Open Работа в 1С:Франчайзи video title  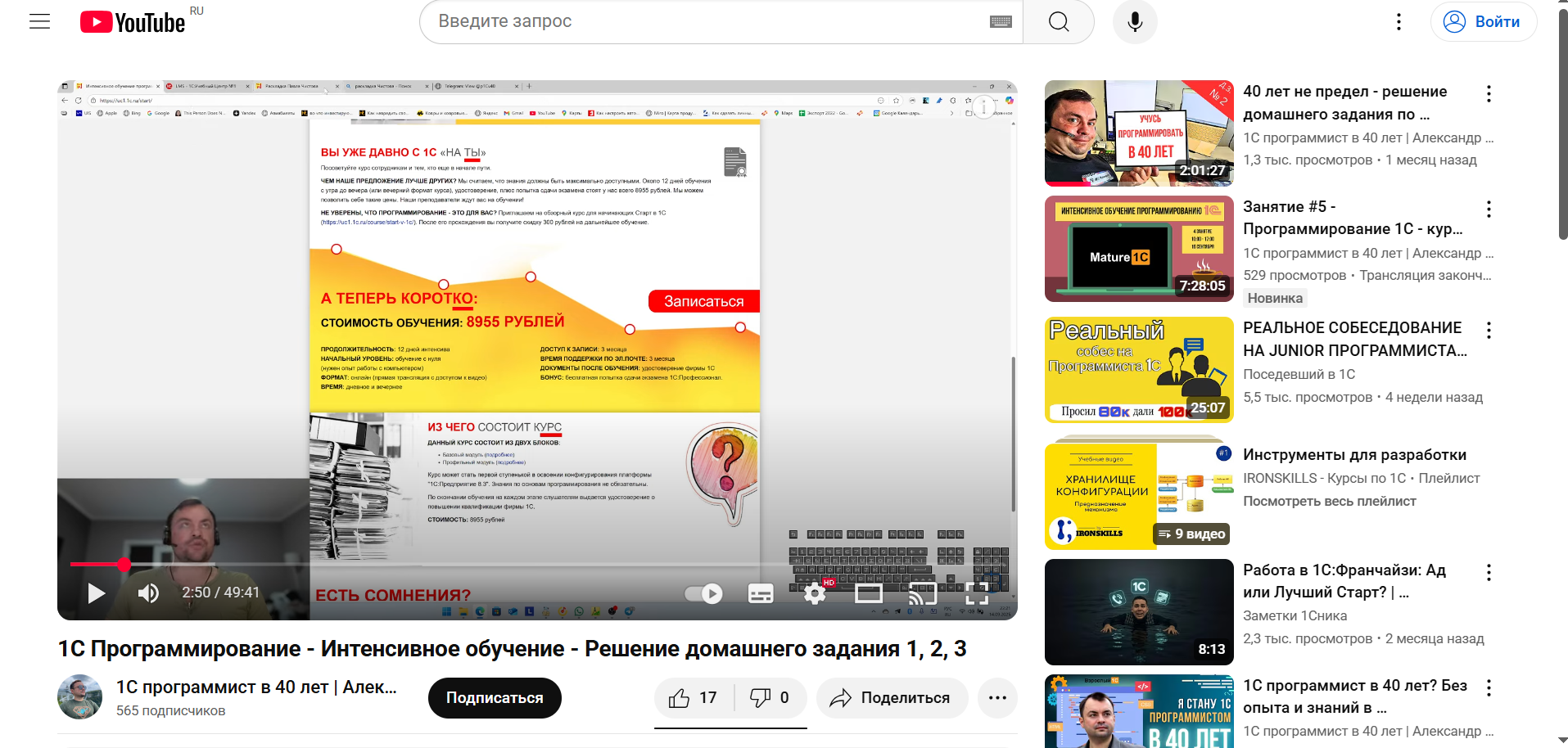pos(1344,581)
